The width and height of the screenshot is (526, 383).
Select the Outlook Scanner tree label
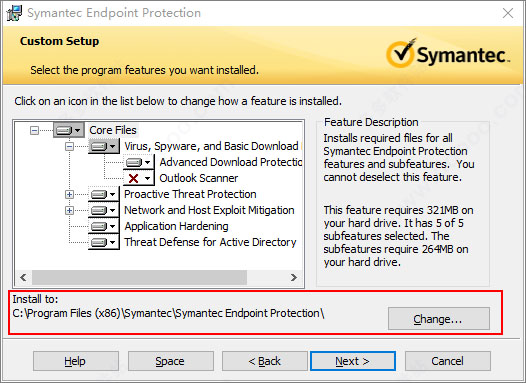(199, 178)
